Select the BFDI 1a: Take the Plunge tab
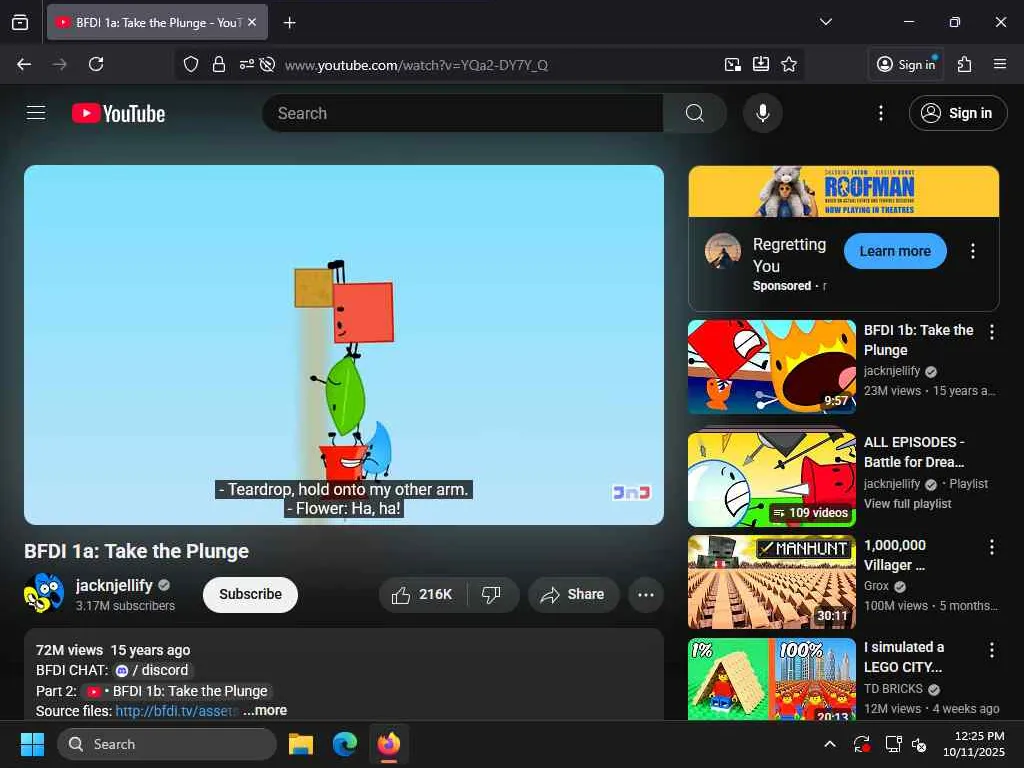Image resolution: width=1024 pixels, height=768 pixels. (157, 22)
